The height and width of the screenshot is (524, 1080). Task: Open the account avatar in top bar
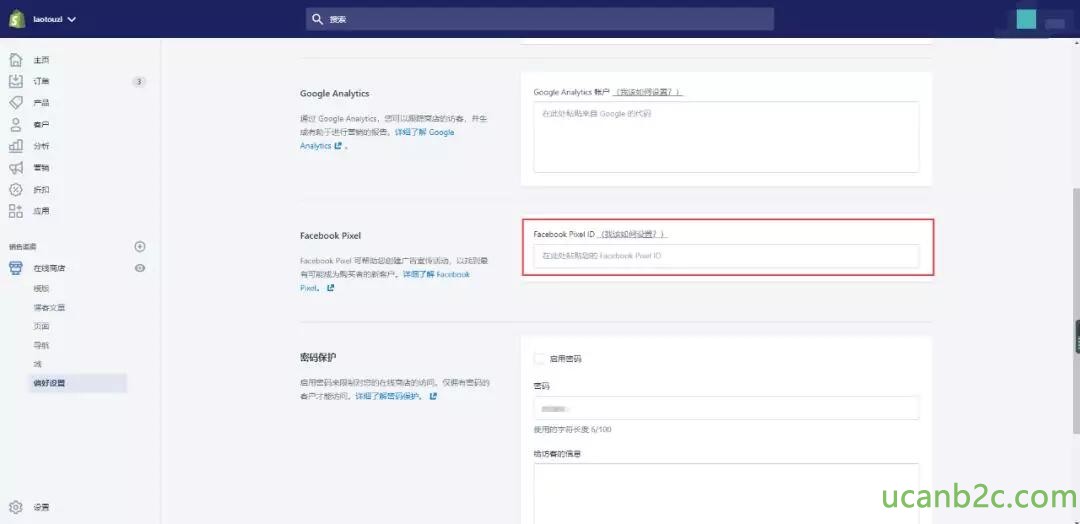[1026, 19]
